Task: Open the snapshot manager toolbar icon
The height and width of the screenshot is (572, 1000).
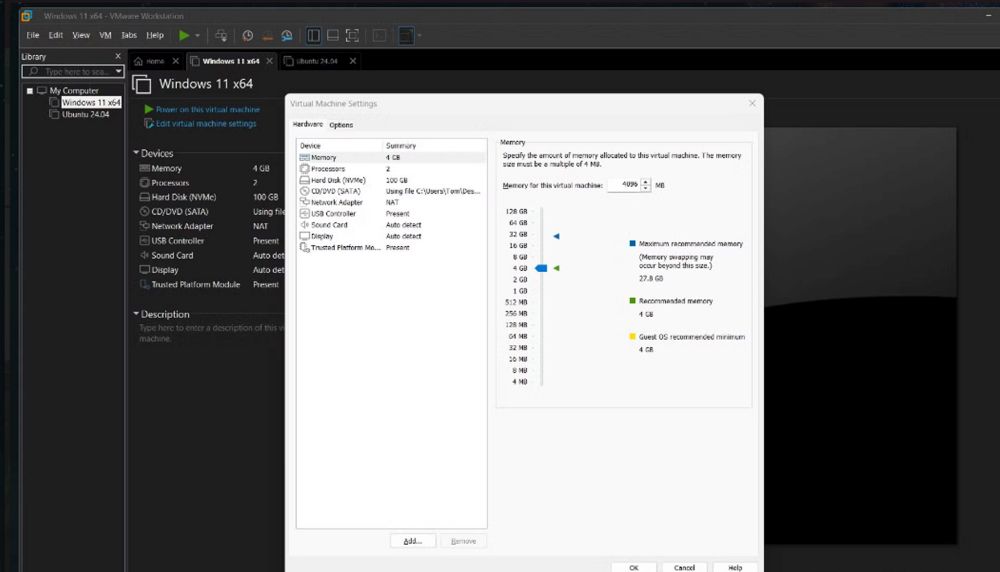Action: 287,35
